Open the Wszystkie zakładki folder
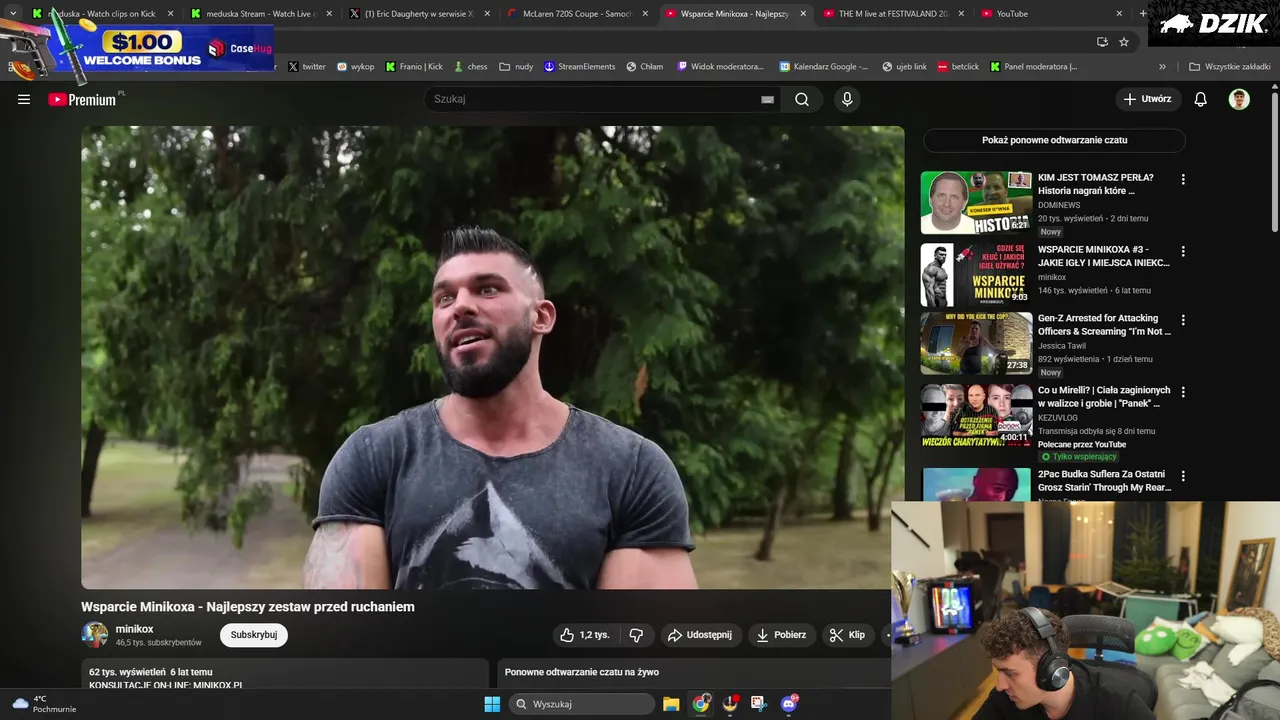 [x=1228, y=67]
